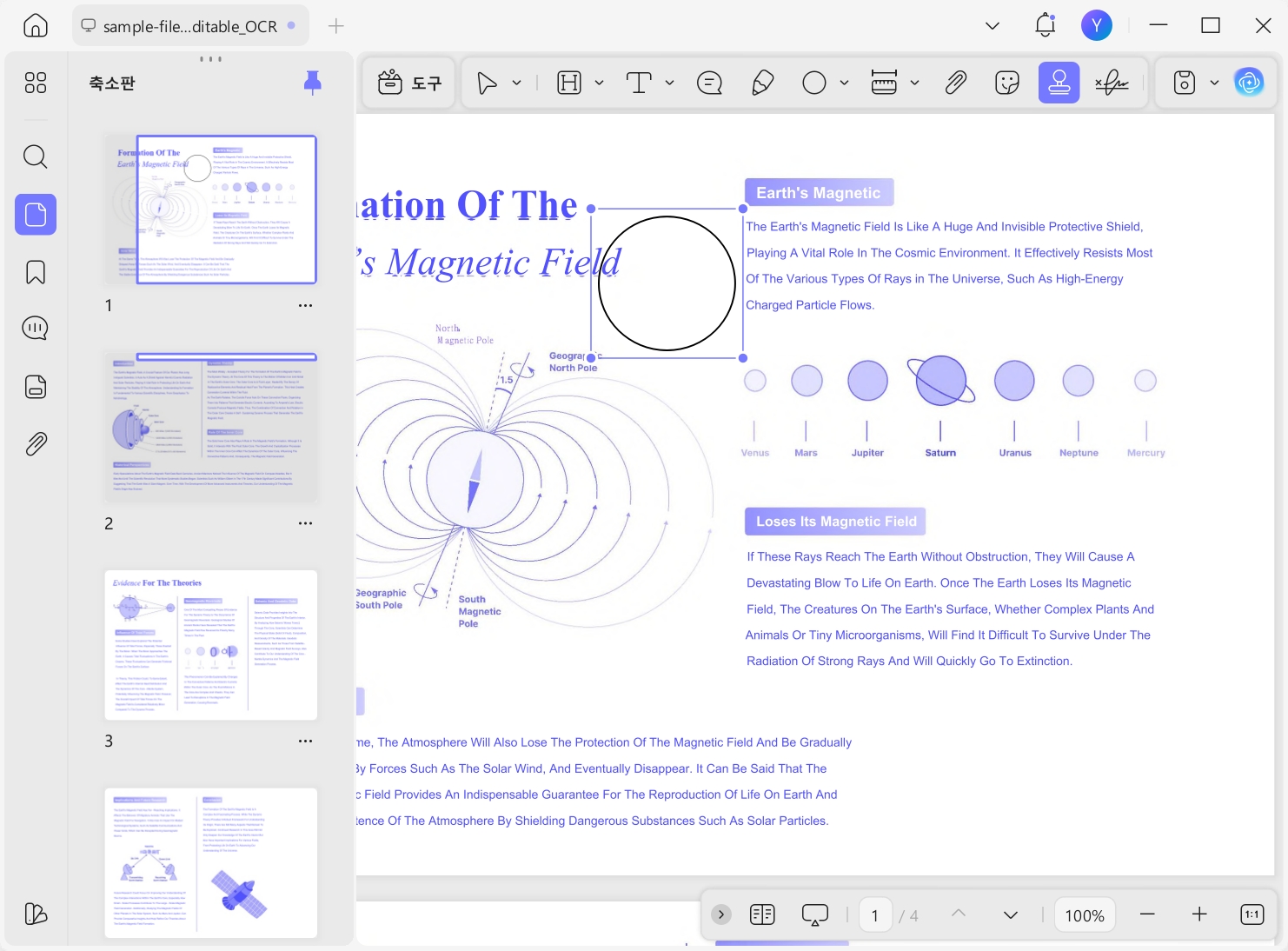Select the signature tool
Image resolution: width=1288 pixels, height=951 pixels.
(1112, 83)
